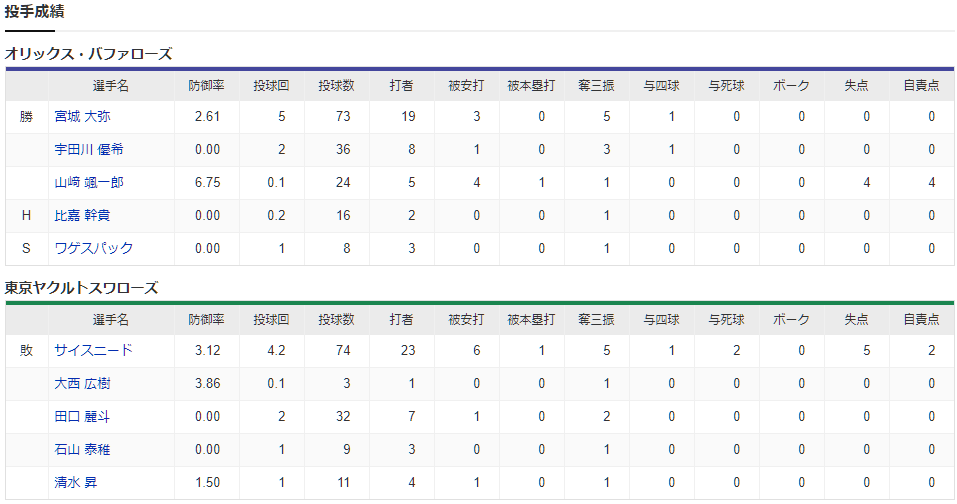The width and height of the screenshot is (957, 504).
Task: Open player link 宇田川 優希
Action: coord(89,149)
